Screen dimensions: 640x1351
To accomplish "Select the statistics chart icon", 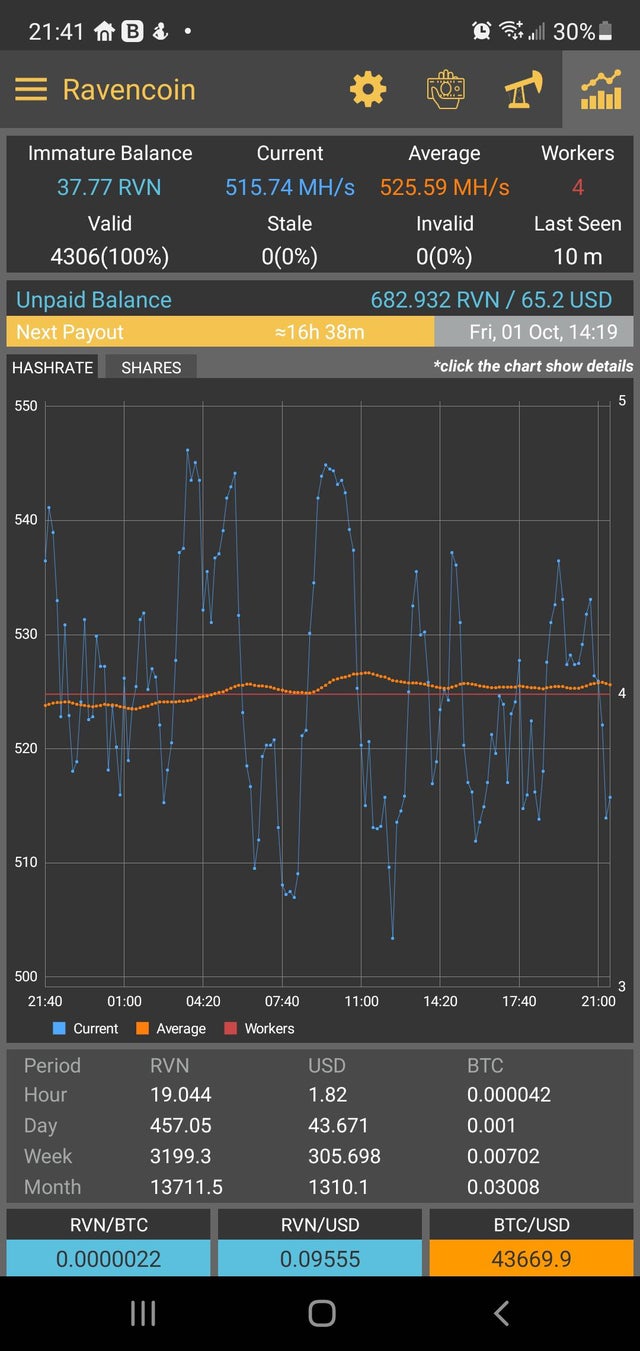I will pyautogui.click(x=600, y=90).
